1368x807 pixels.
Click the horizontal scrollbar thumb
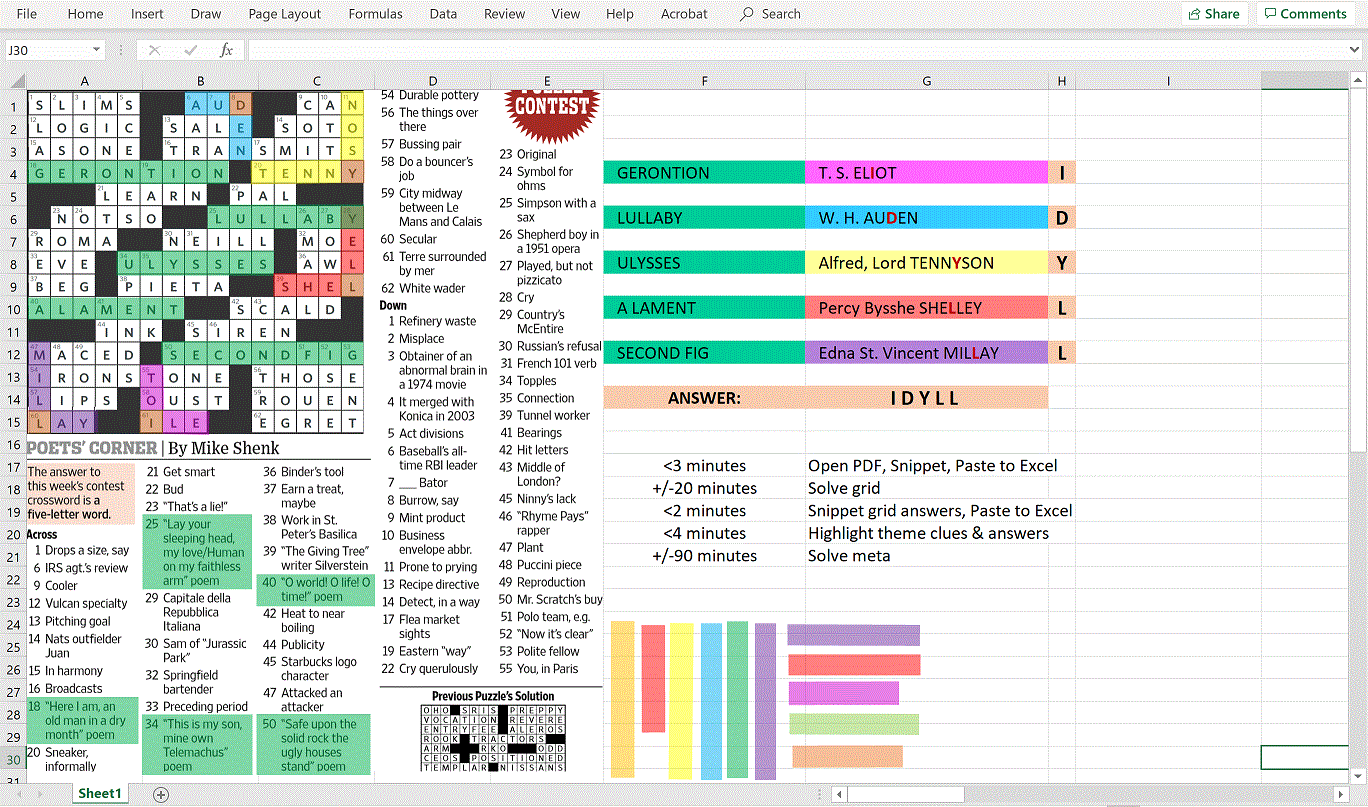coord(906,795)
